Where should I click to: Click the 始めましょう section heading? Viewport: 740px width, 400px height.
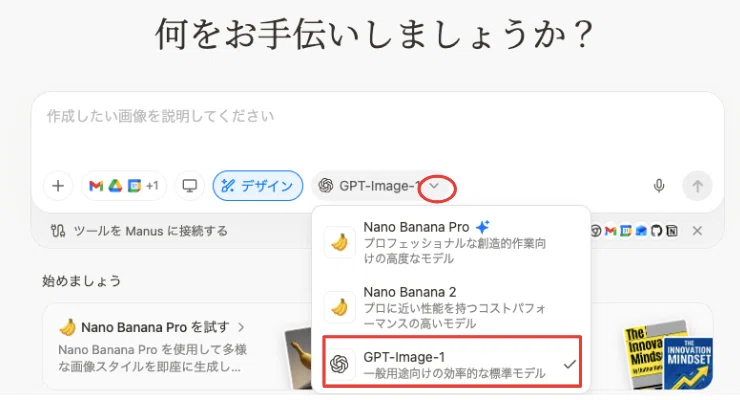(x=82, y=281)
